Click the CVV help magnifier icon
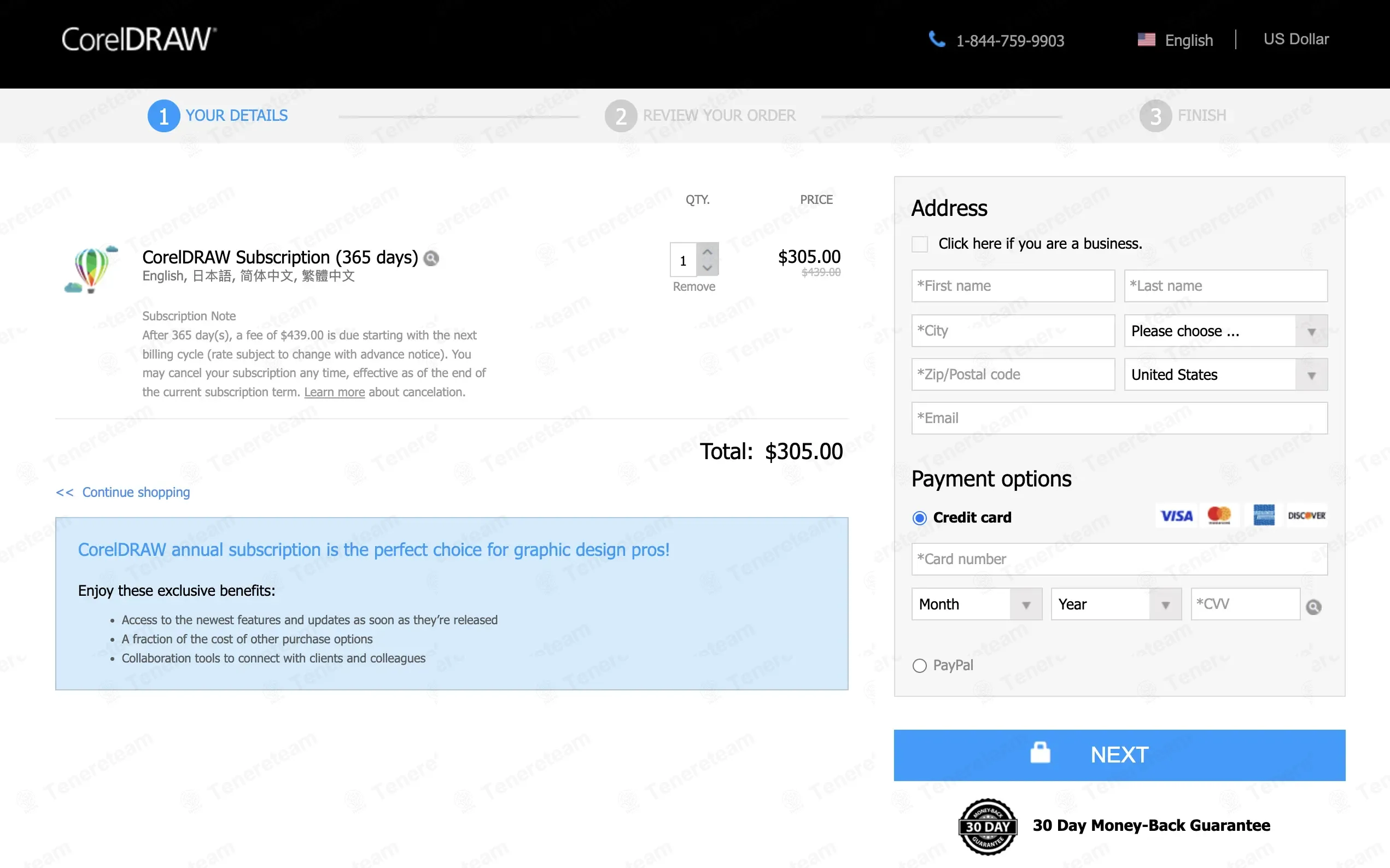Image resolution: width=1390 pixels, height=868 pixels. point(1313,606)
